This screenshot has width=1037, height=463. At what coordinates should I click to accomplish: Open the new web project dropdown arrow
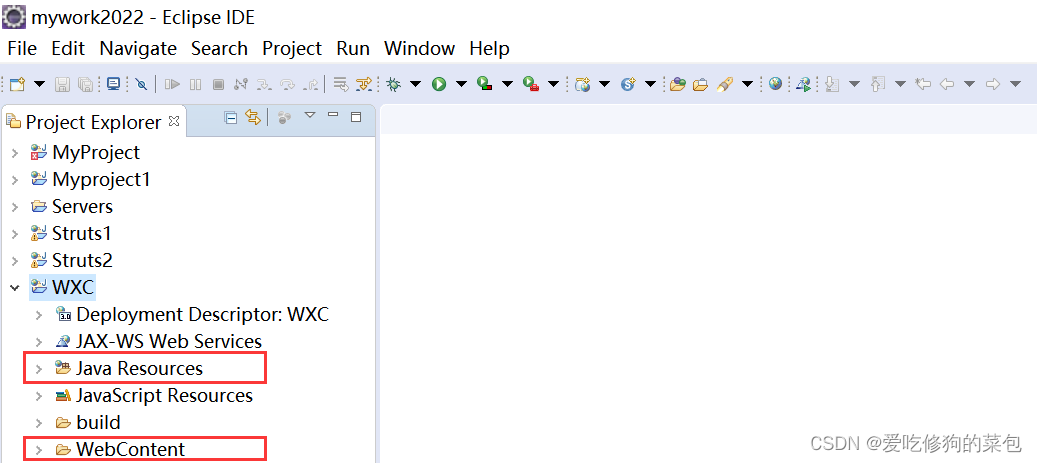tap(604, 84)
